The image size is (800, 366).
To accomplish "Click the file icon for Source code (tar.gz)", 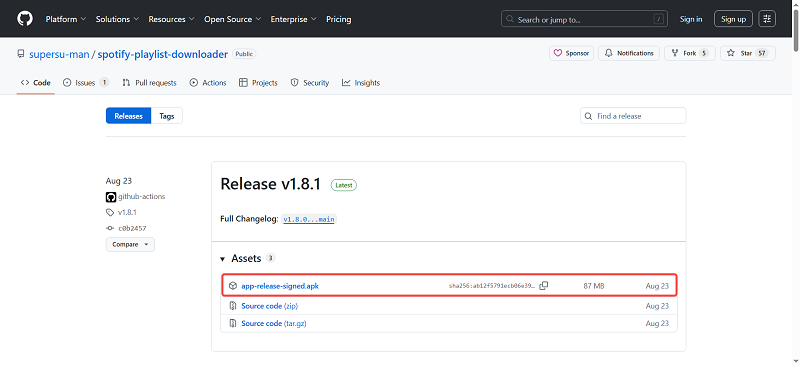I will (233, 324).
